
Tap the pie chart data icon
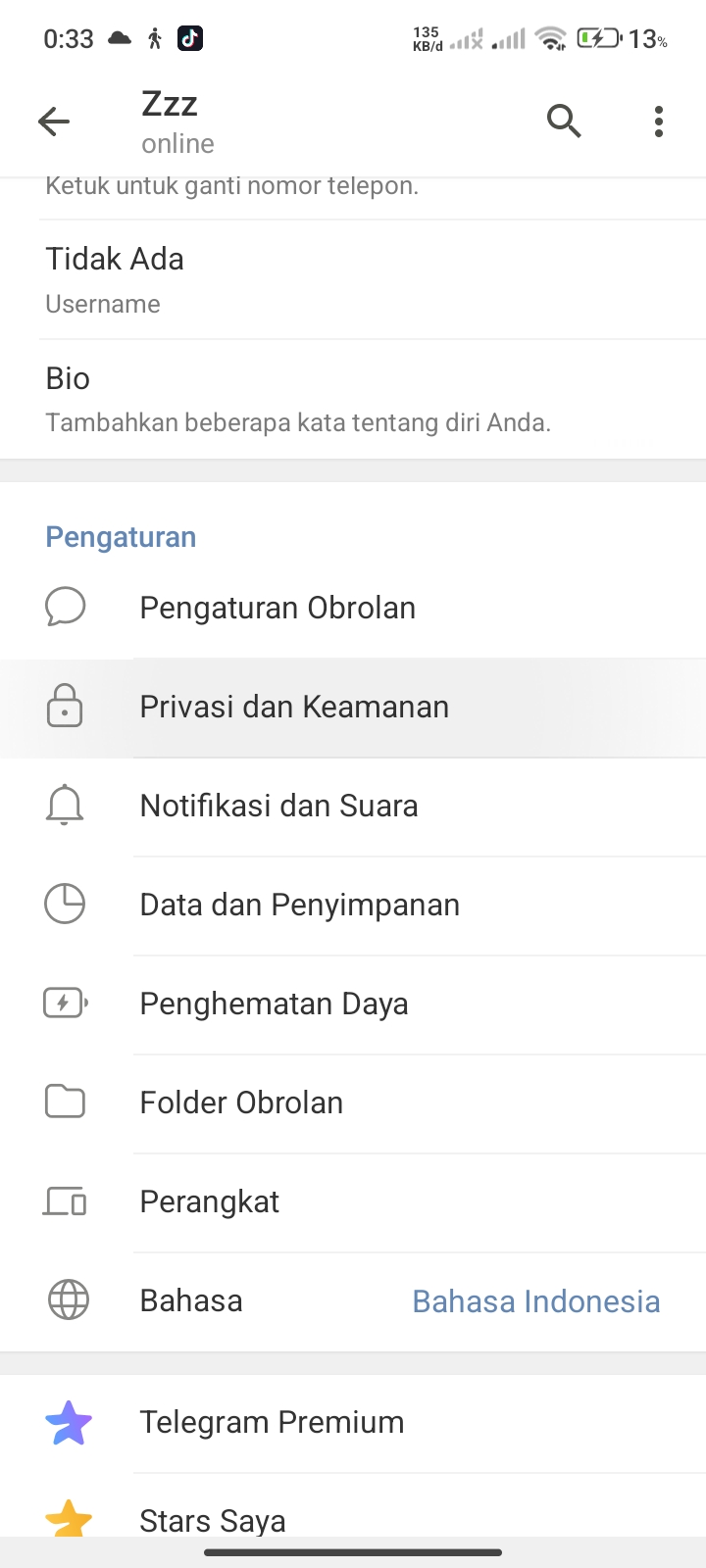tap(65, 905)
